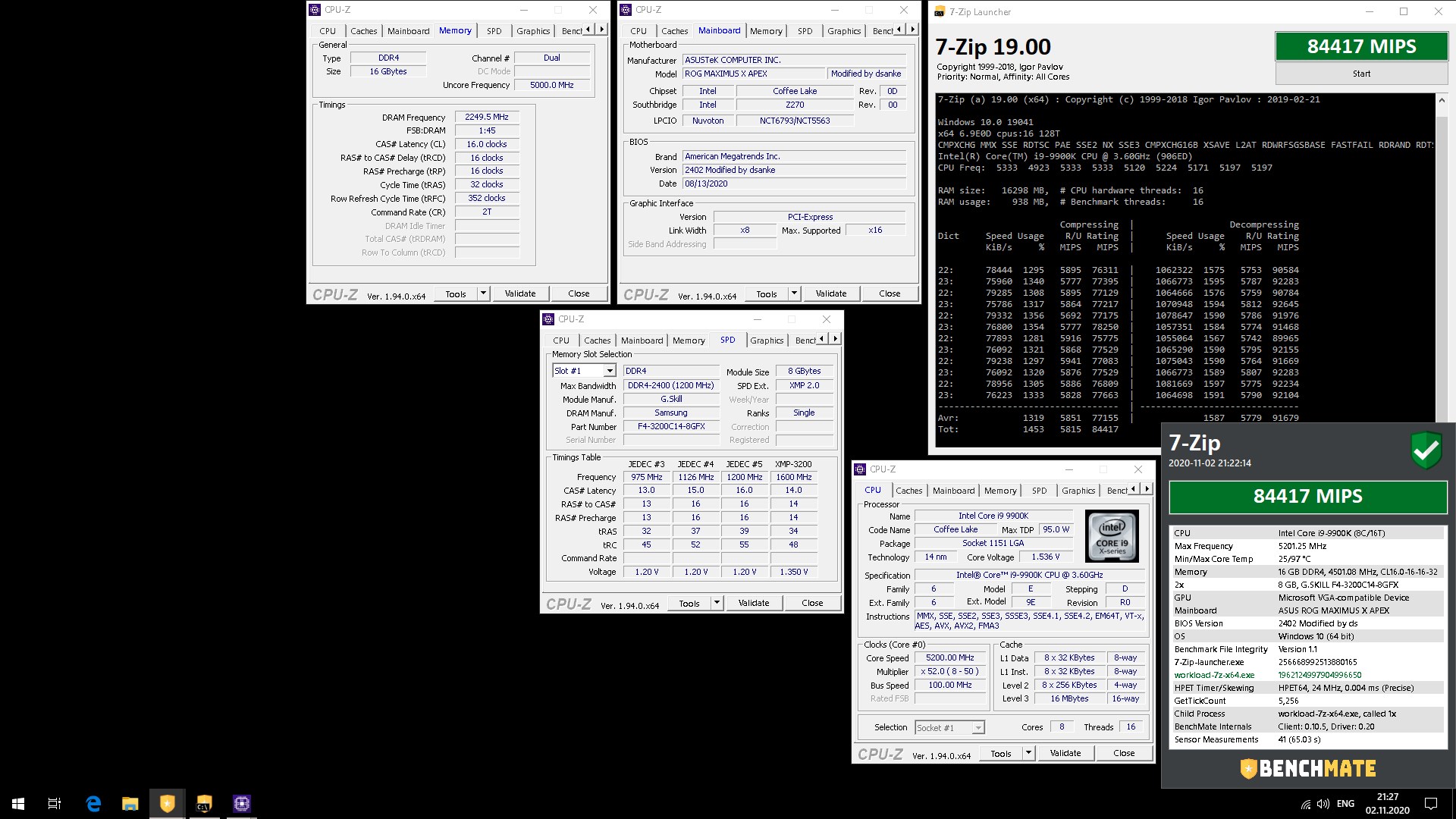Screen dimensions: 1456x819
Task: Click Validate in CPU-Z SPD window
Action: [754, 603]
